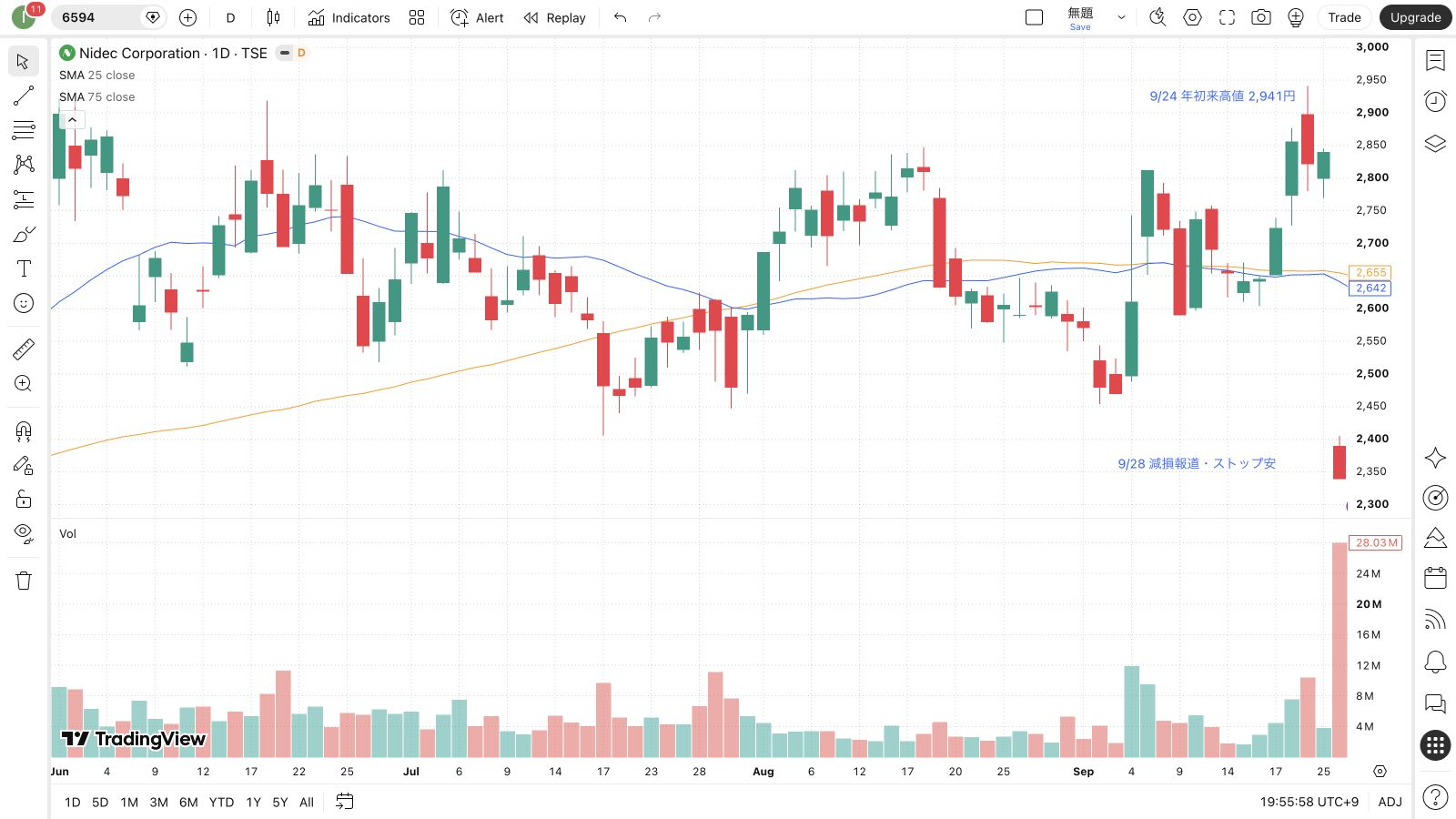The height and width of the screenshot is (819, 1456).
Task: Open the chats panel icon
Action: point(1435,703)
